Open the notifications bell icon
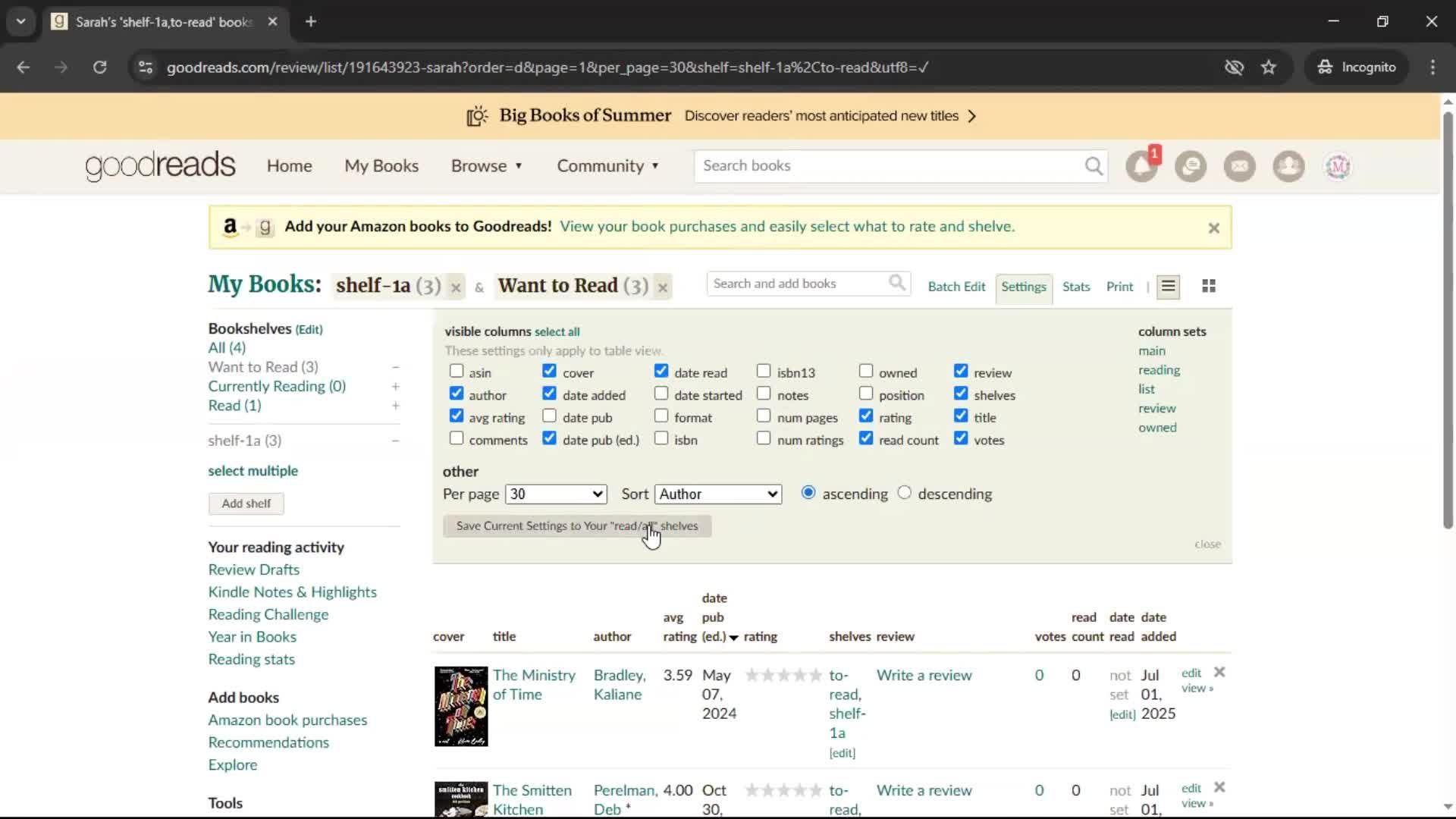 pyautogui.click(x=1141, y=166)
